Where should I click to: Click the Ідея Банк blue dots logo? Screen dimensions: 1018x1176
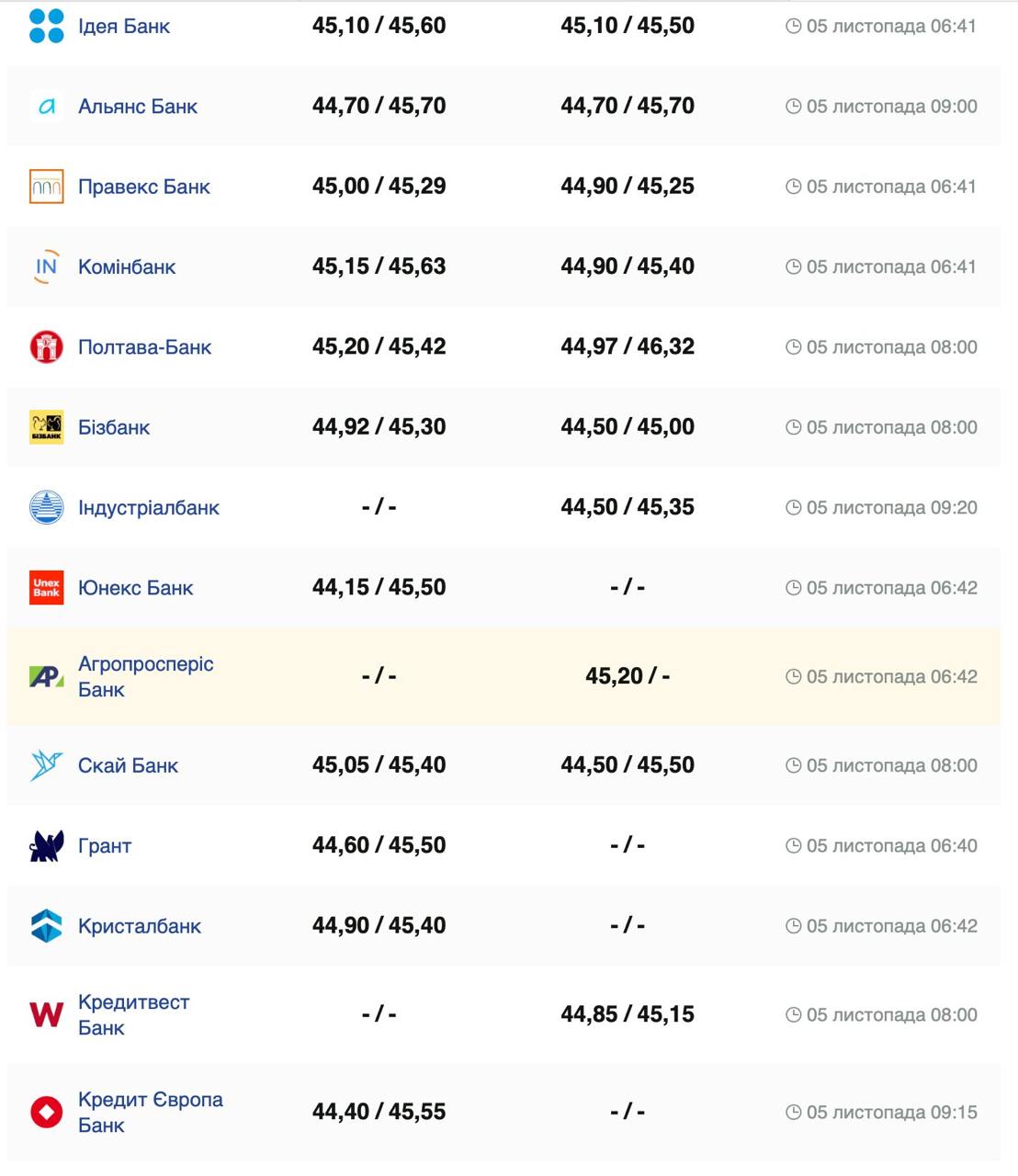click(x=47, y=26)
